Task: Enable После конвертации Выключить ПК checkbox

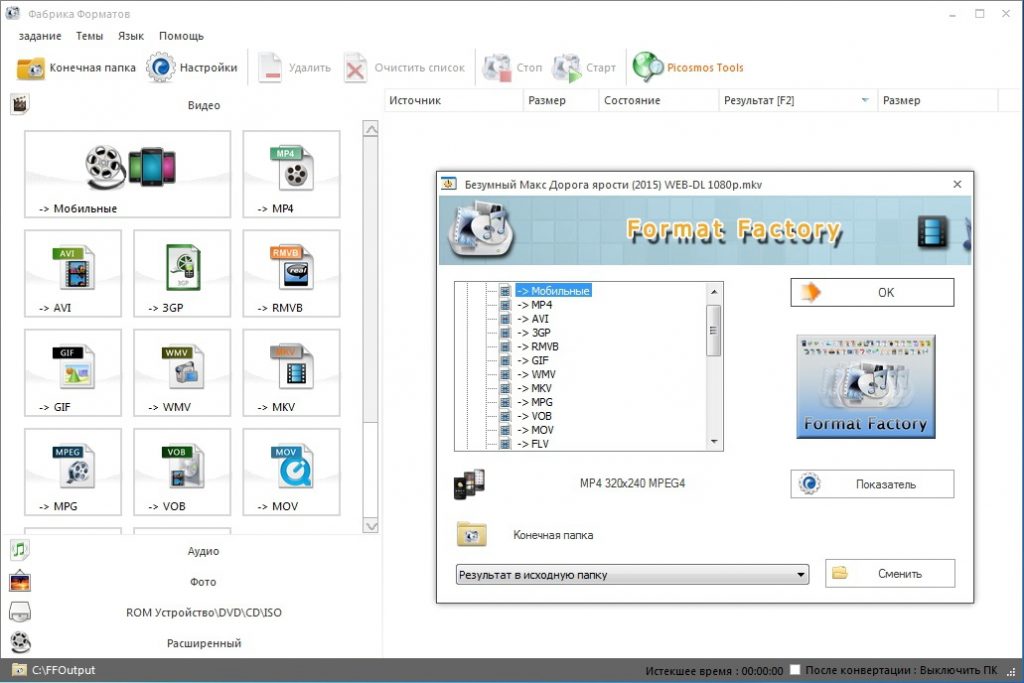Action: click(x=795, y=669)
